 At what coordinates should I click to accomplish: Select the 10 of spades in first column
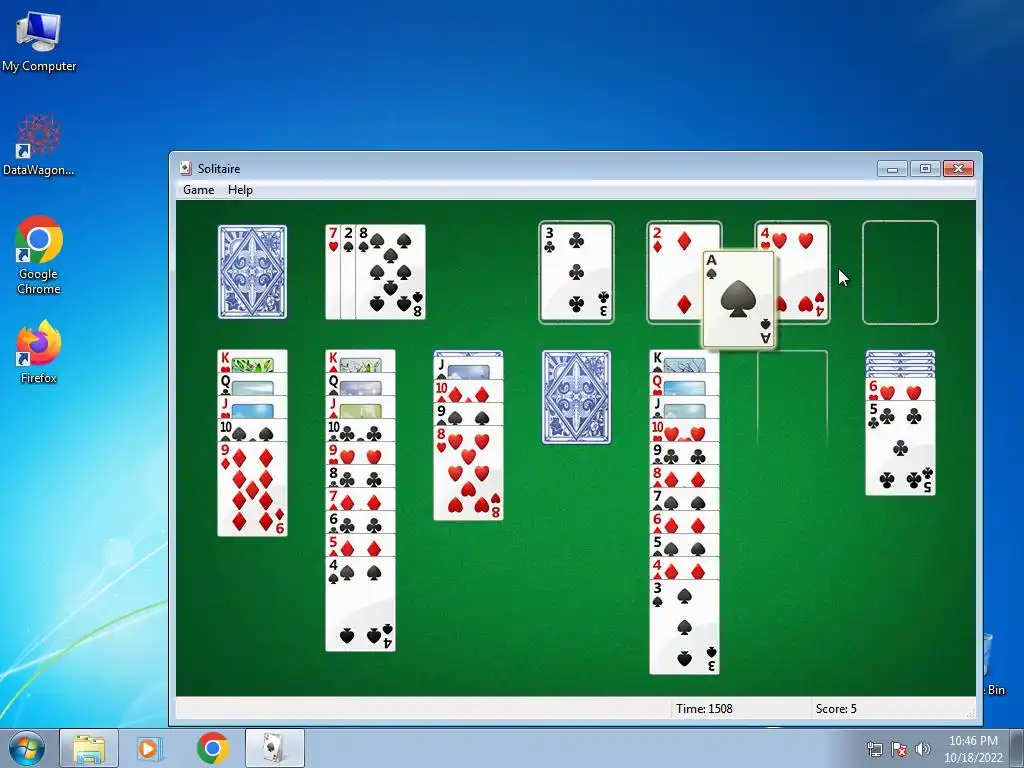pyautogui.click(x=252, y=430)
